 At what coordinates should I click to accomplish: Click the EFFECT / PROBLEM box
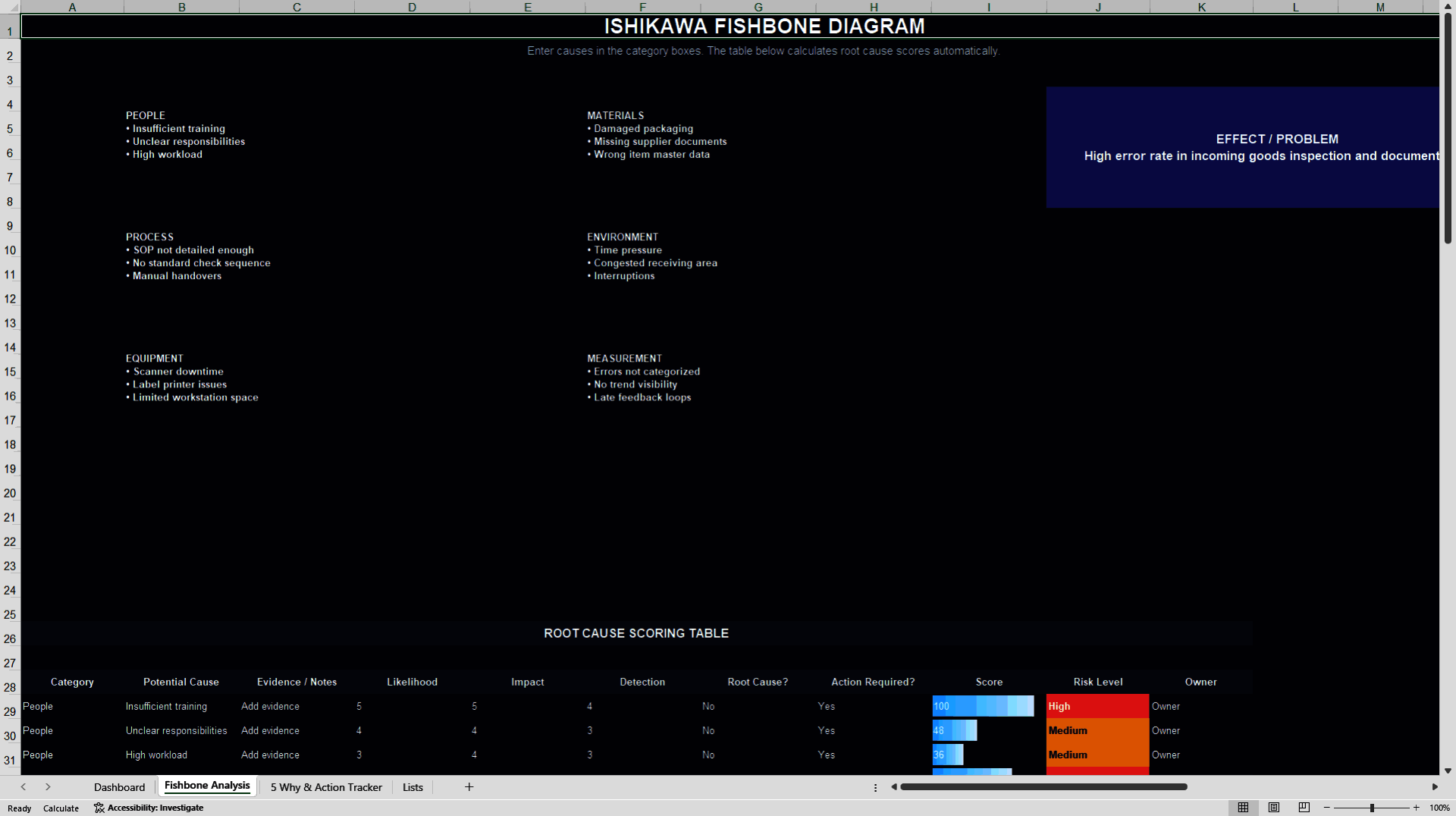[x=1242, y=147]
